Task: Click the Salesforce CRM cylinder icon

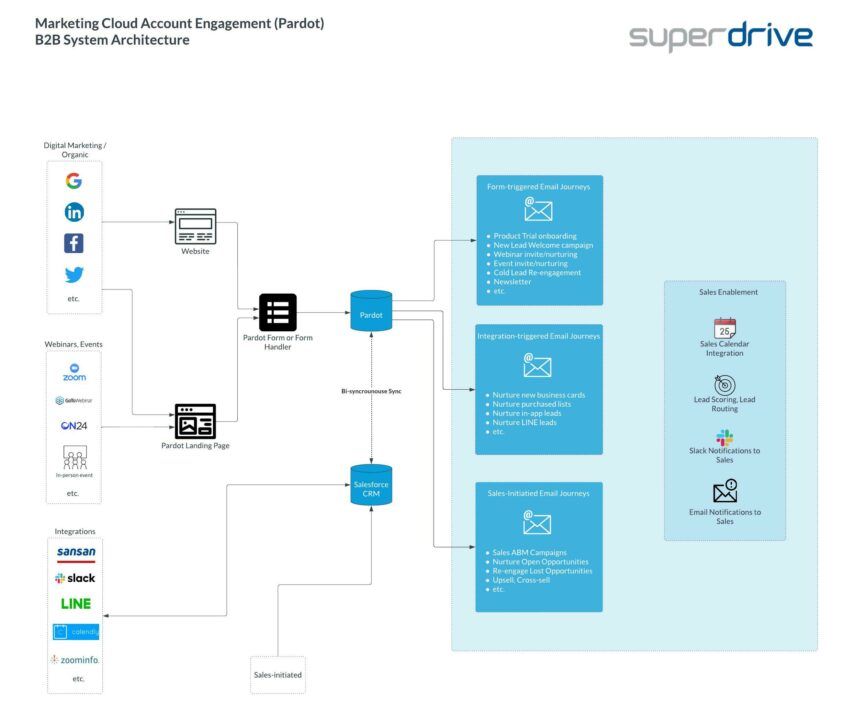Action: [x=370, y=485]
